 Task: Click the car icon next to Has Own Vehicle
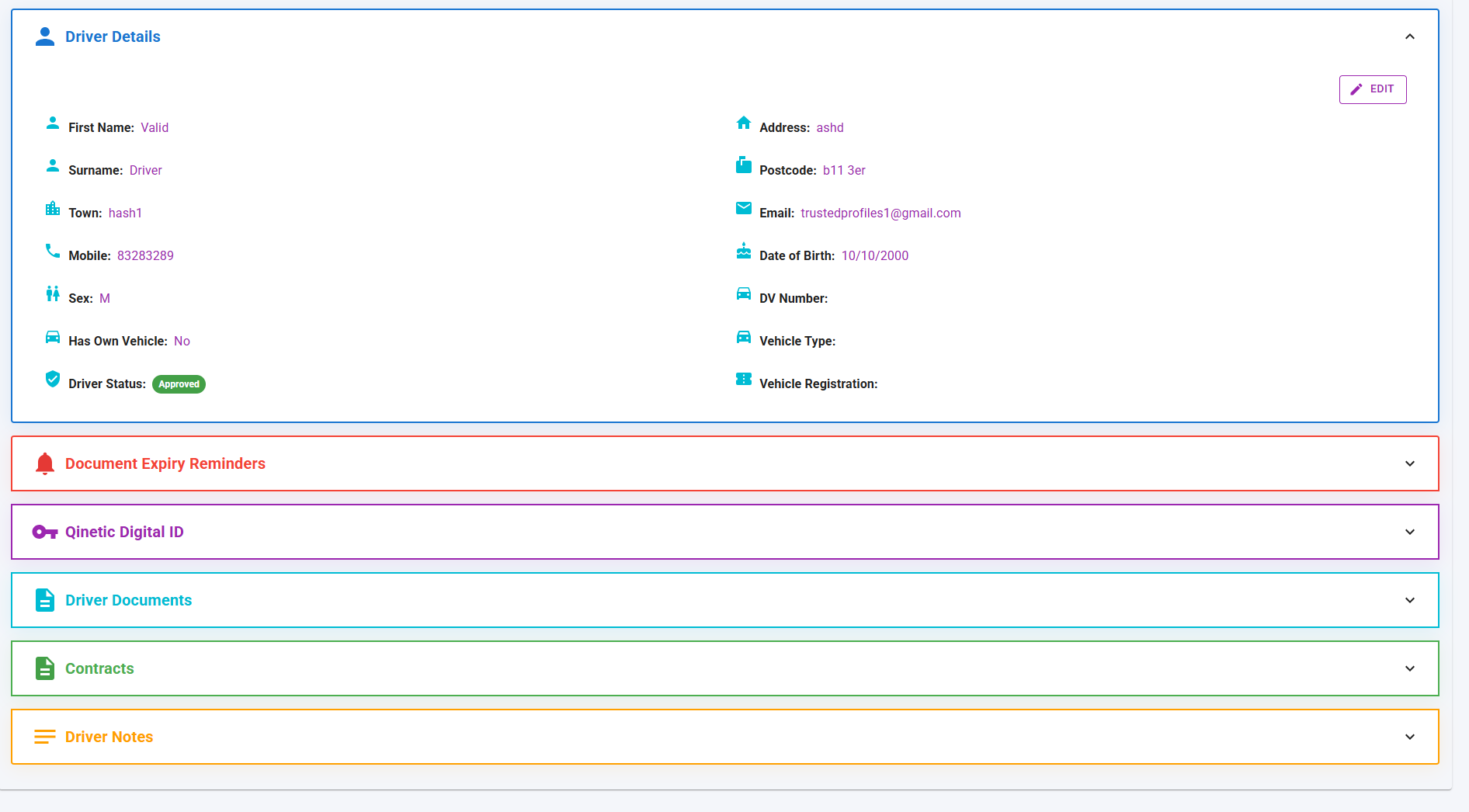click(52, 336)
